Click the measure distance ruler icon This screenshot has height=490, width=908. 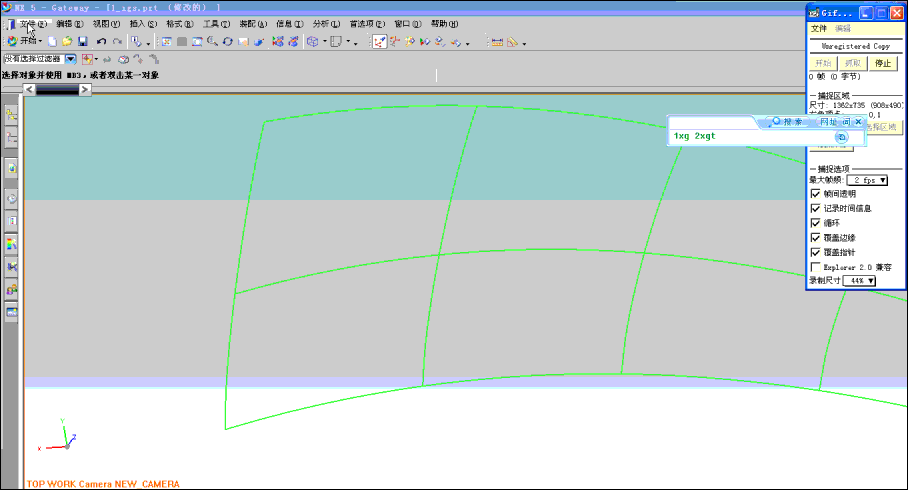[x=497, y=42]
